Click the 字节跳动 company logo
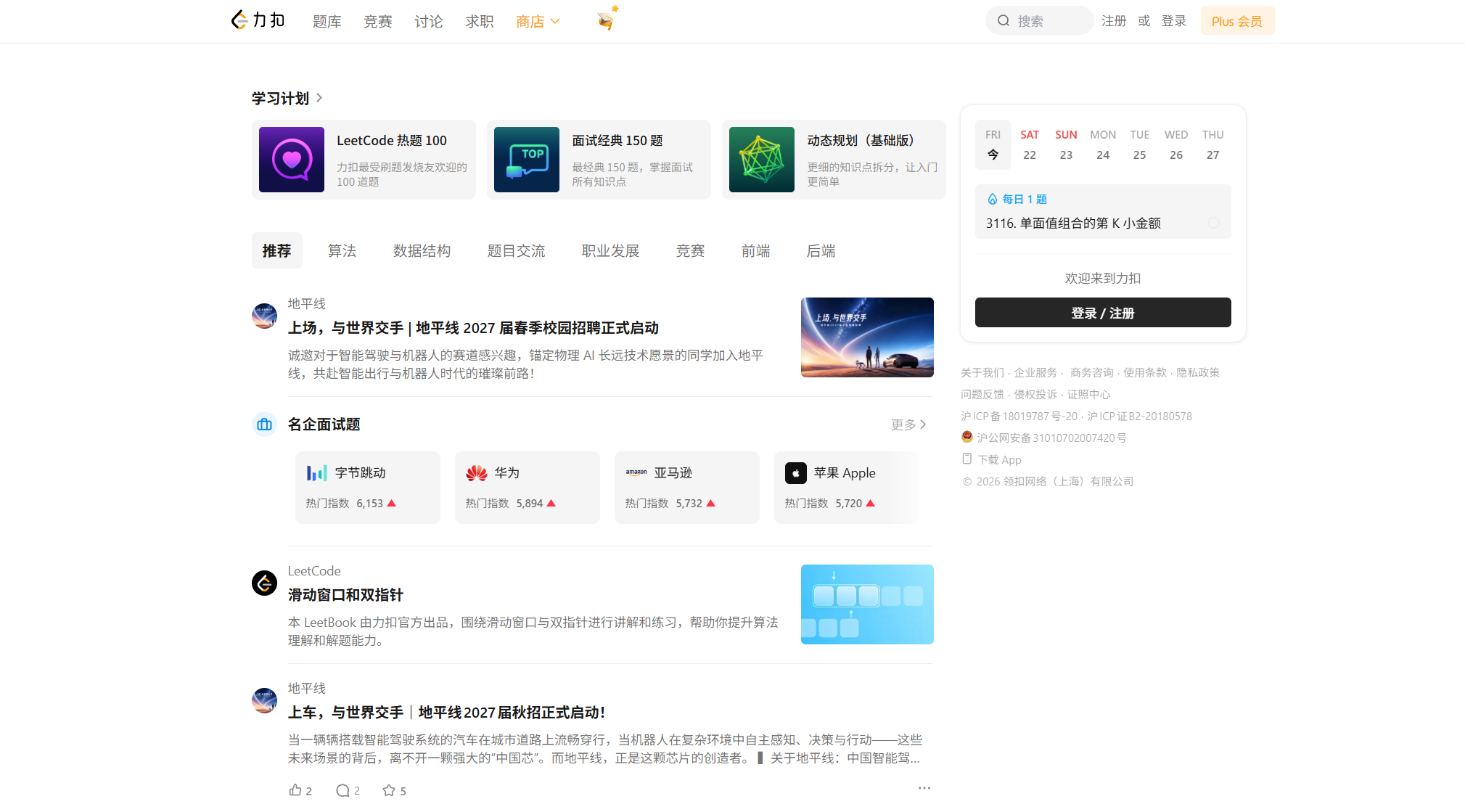 click(316, 473)
